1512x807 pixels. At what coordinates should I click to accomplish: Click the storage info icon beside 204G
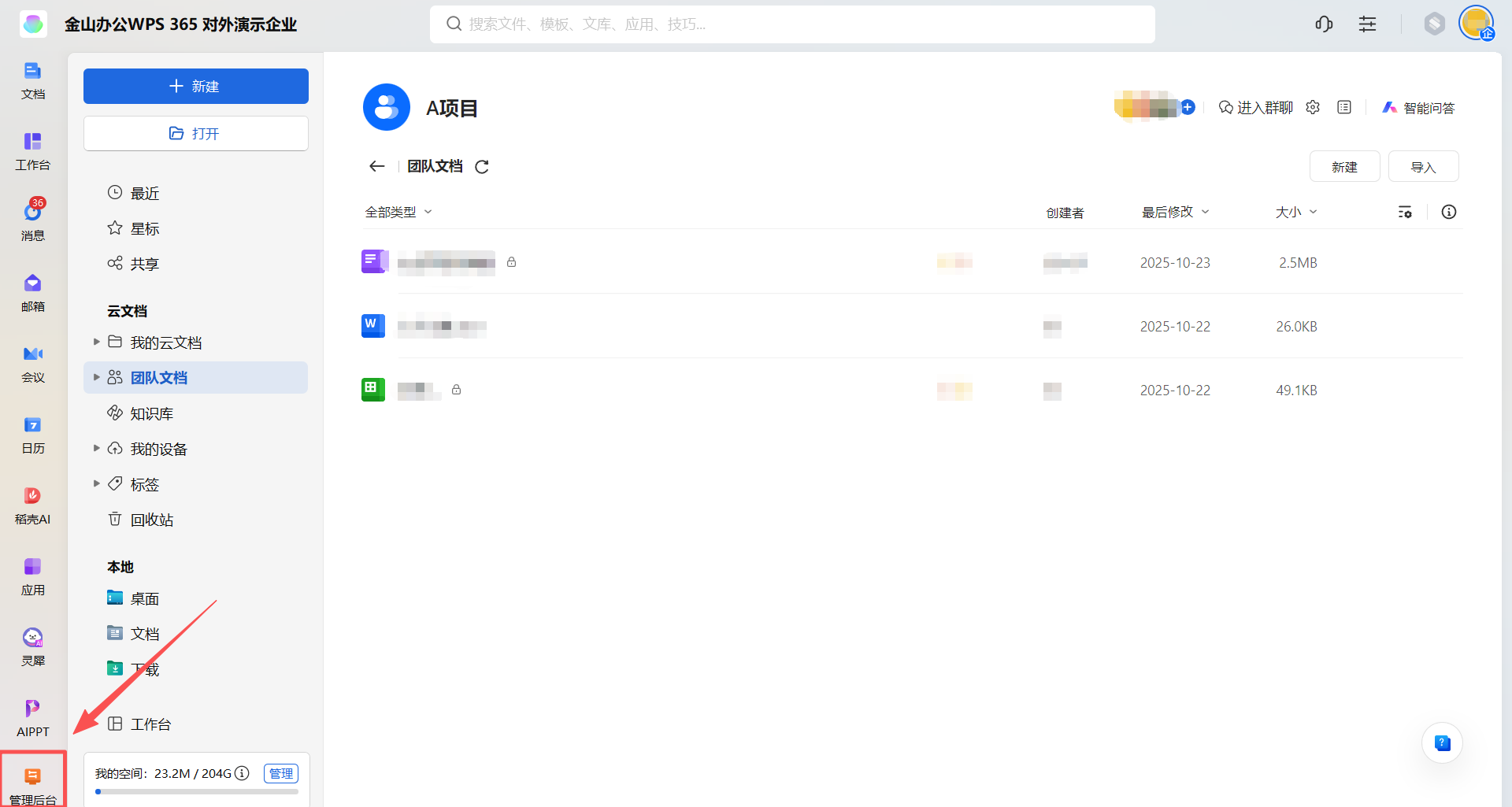click(243, 773)
